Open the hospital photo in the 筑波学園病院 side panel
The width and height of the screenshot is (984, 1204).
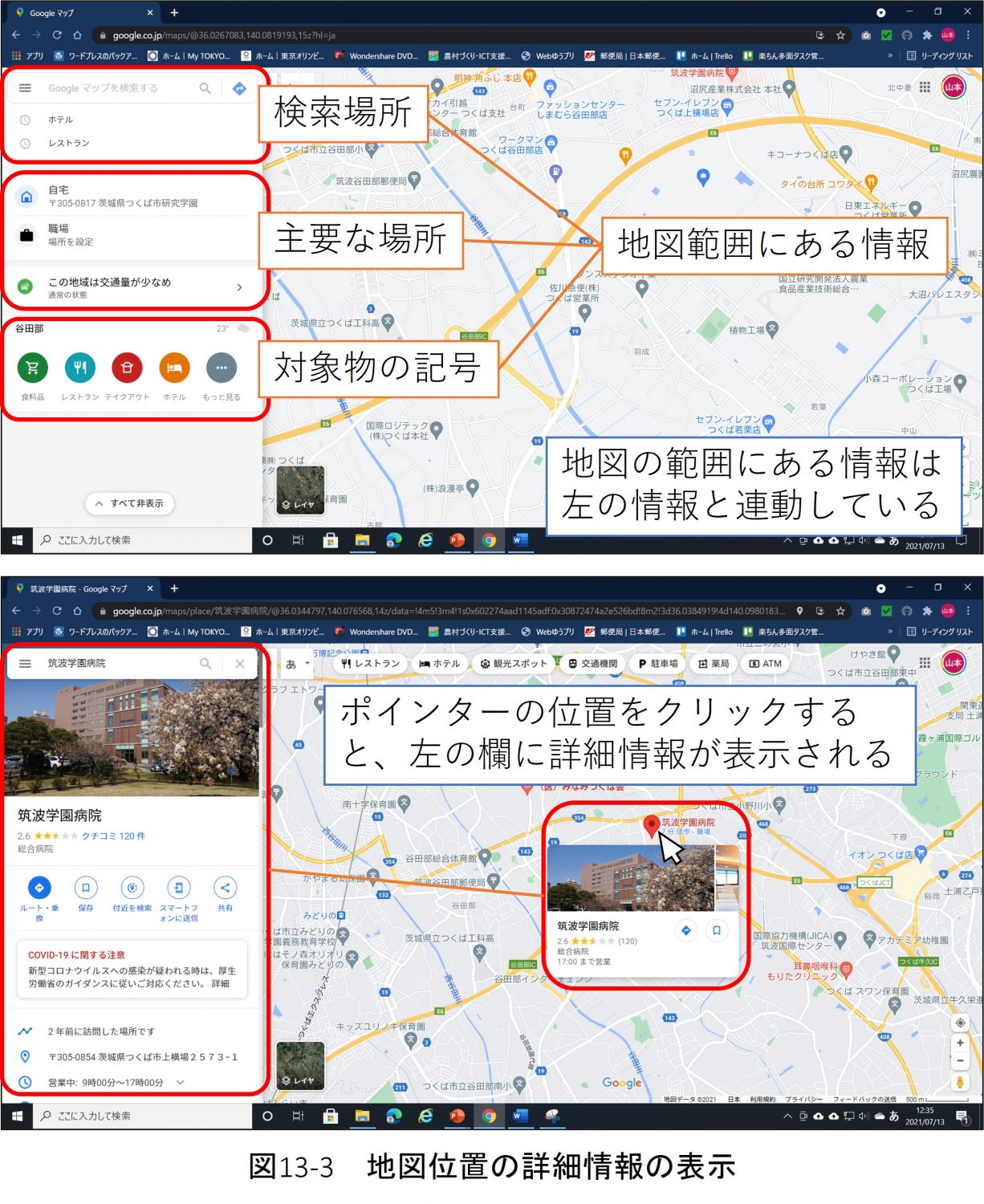pos(132,738)
